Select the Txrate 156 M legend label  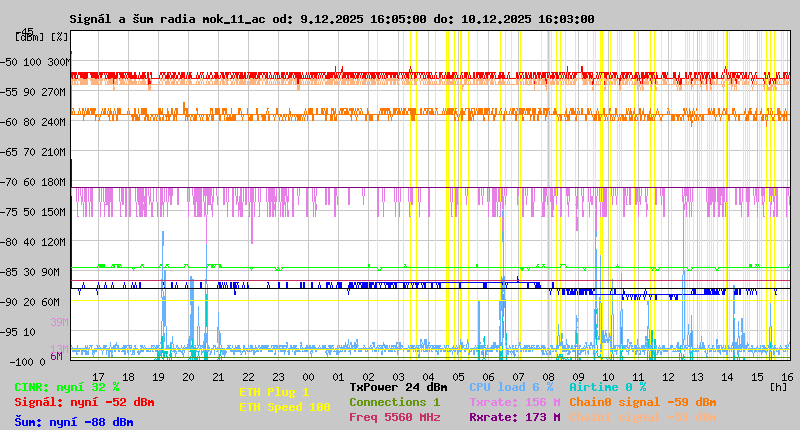(x=514, y=402)
